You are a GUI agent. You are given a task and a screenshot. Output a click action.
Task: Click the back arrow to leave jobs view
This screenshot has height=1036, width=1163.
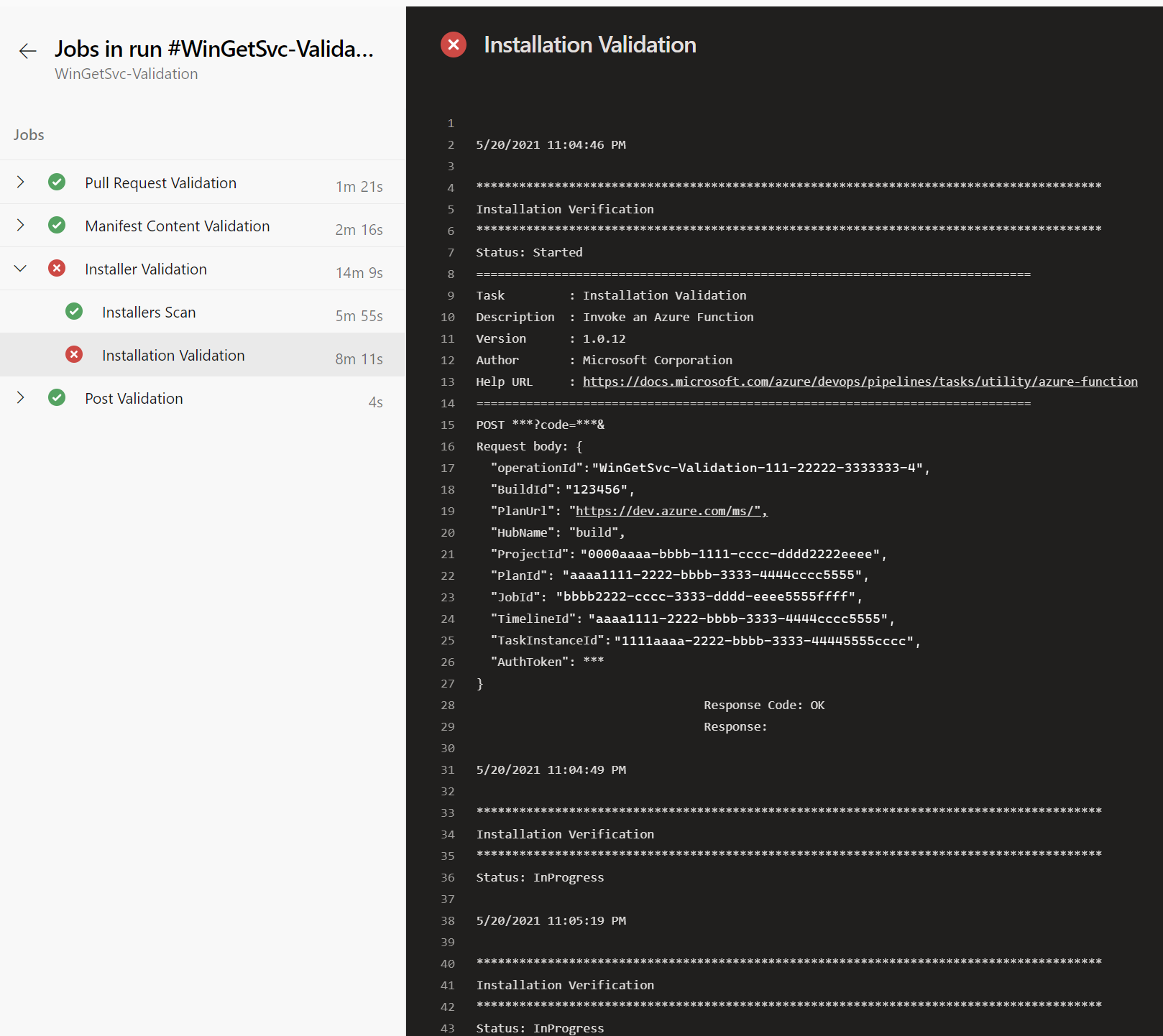[x=27, y=51]
